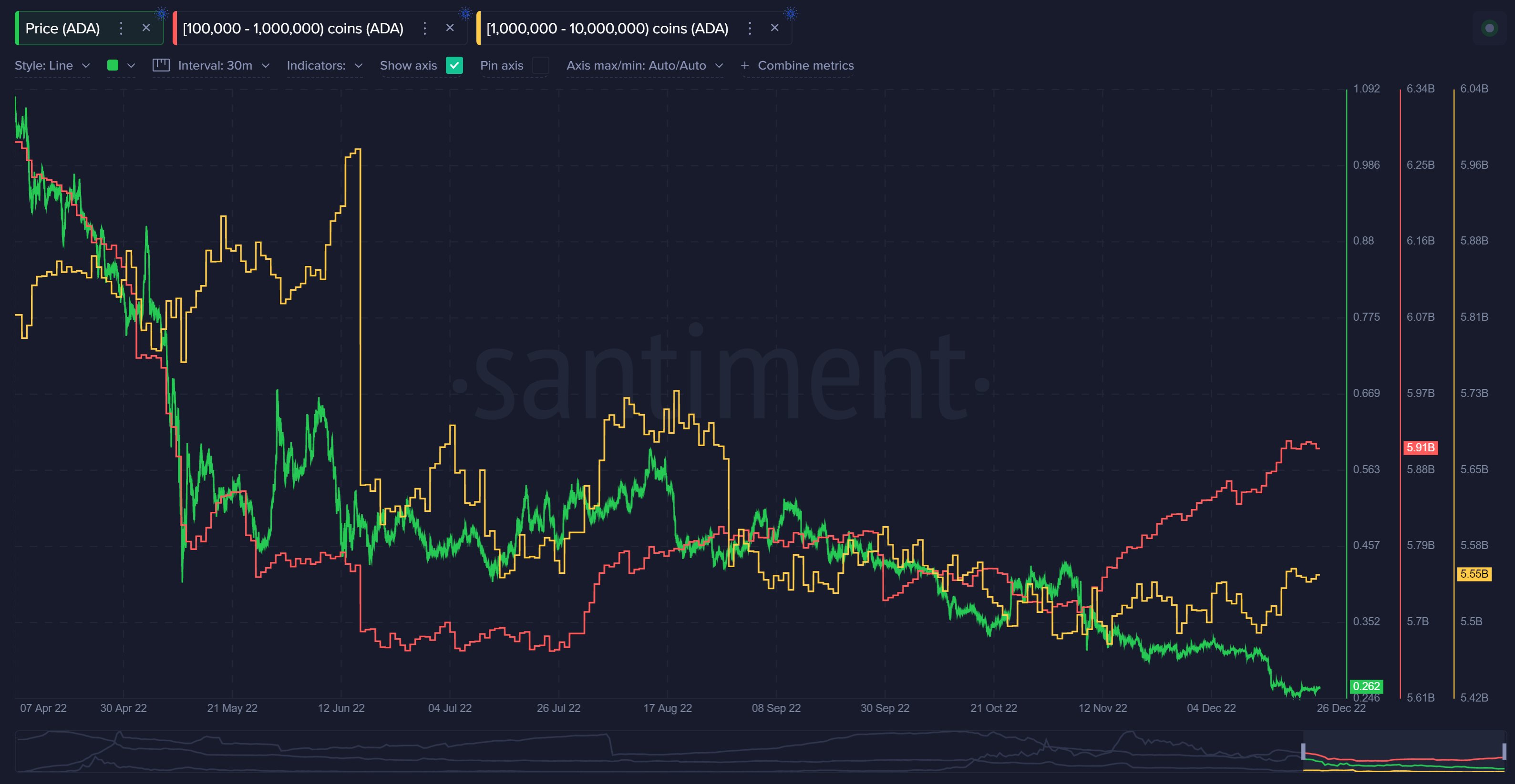Click the 1M-10M coins ADA close icon
1515x784 pixels.
tap(776, 27)
